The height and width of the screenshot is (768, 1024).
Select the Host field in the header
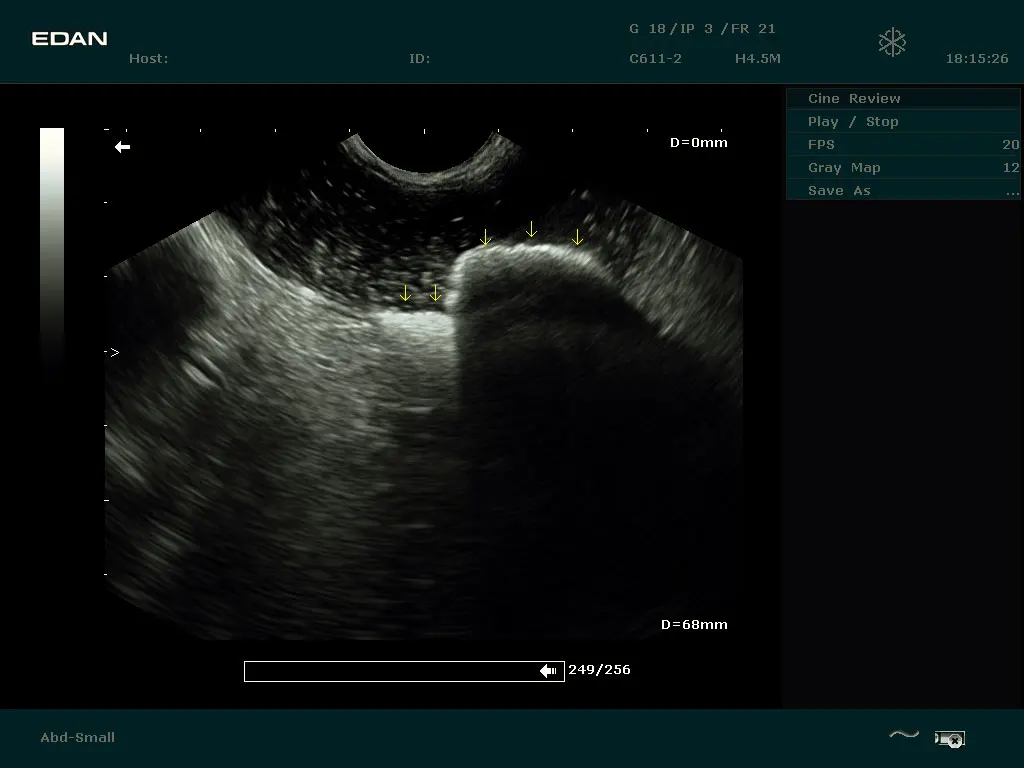click(x=149, y=59)
